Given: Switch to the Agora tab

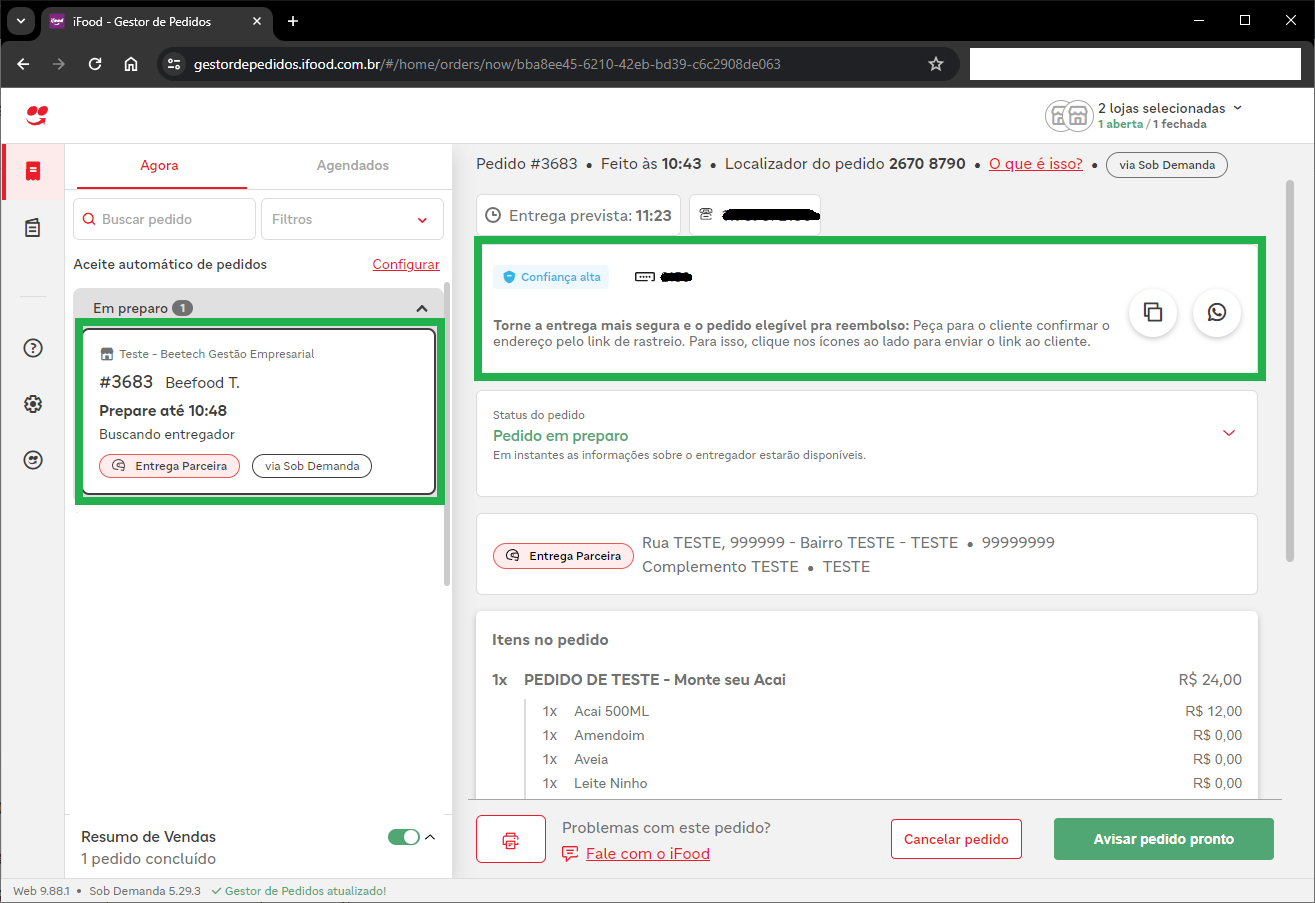Looking at the screenshot, I should click(160, 166).
